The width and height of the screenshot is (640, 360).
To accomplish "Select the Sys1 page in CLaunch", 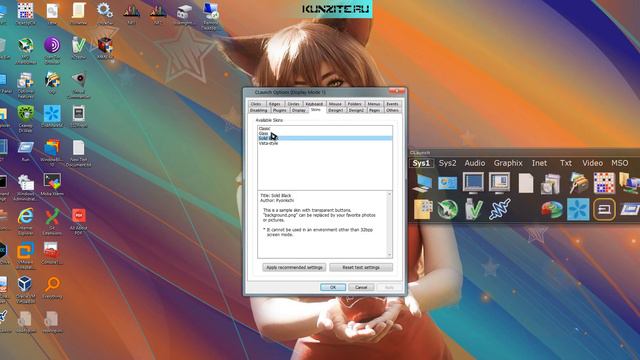I will [421, 163].
